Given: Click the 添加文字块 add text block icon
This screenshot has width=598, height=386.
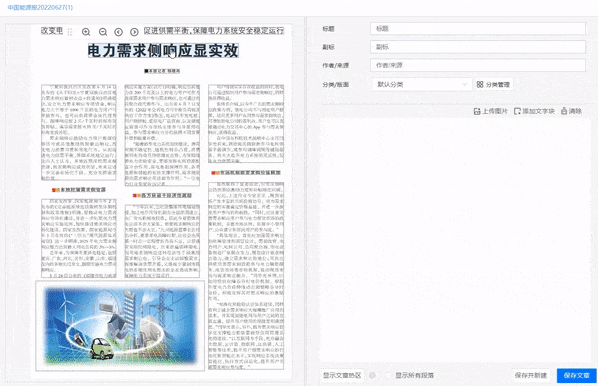Looking at the screenshot, I should pos(517,111).
